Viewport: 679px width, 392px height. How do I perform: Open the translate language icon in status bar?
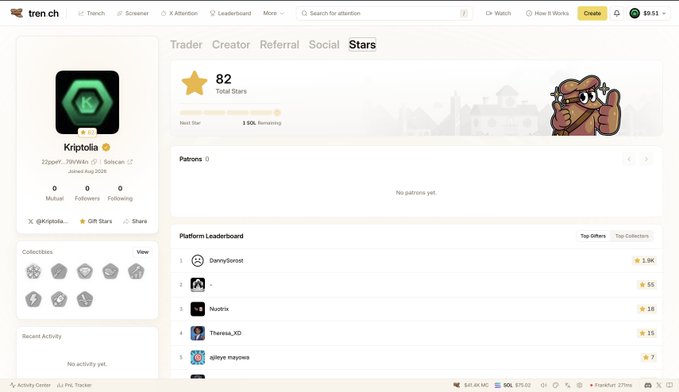[568, 385]
